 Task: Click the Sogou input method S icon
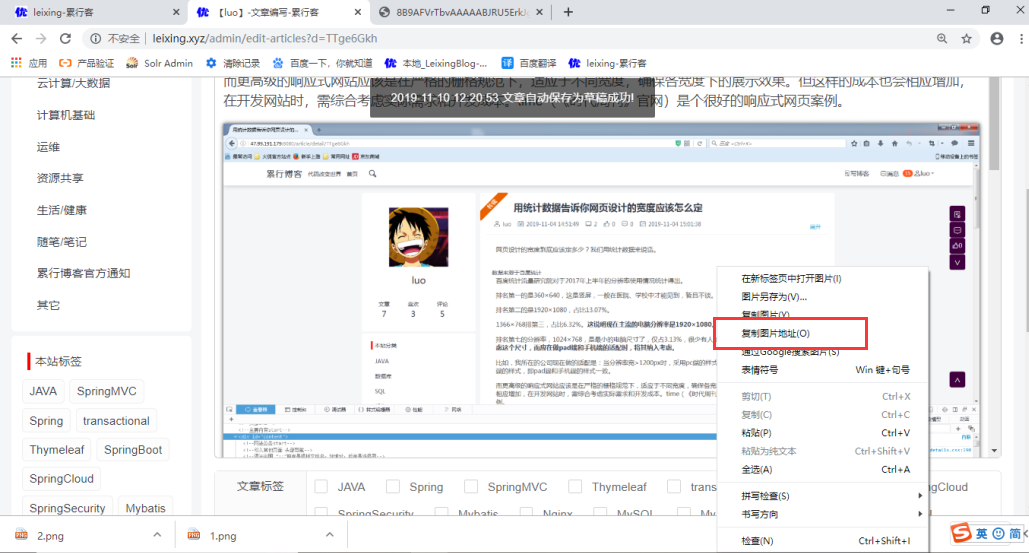pos(961,533)
